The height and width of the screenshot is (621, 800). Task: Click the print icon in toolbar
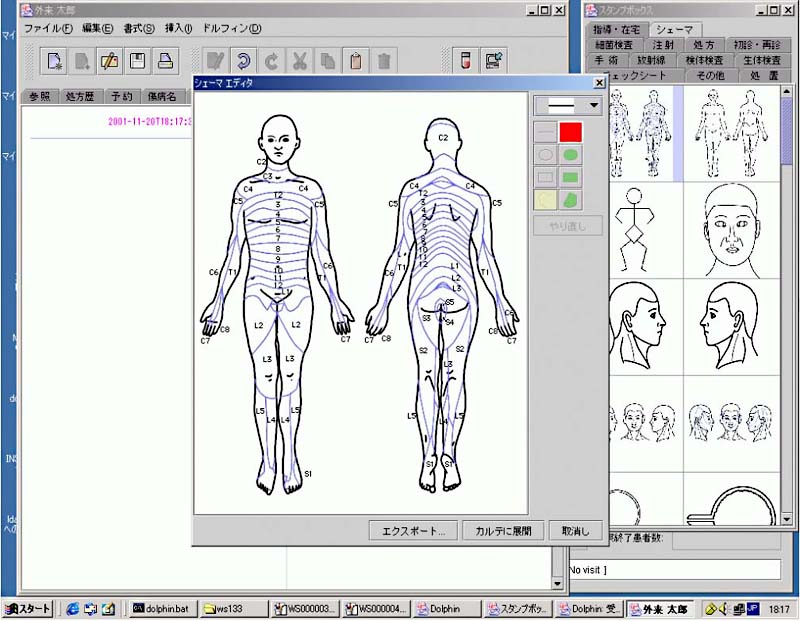click(x=165, y=60)
